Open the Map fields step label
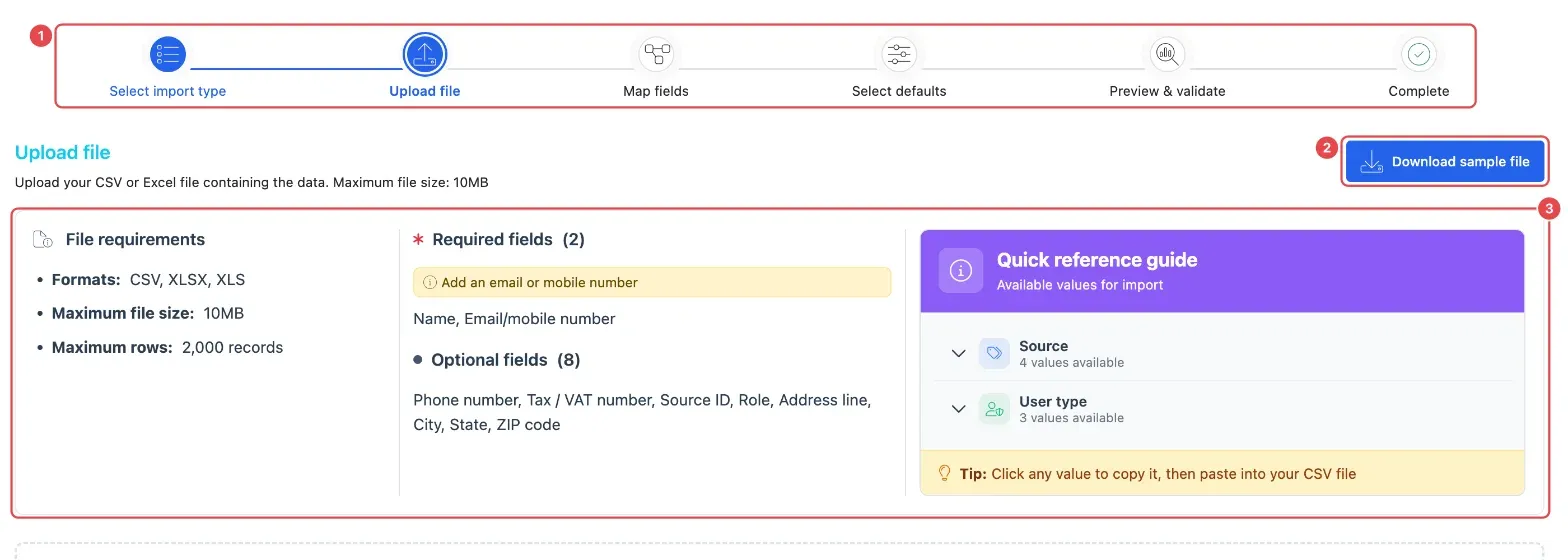 coord(656,91)
